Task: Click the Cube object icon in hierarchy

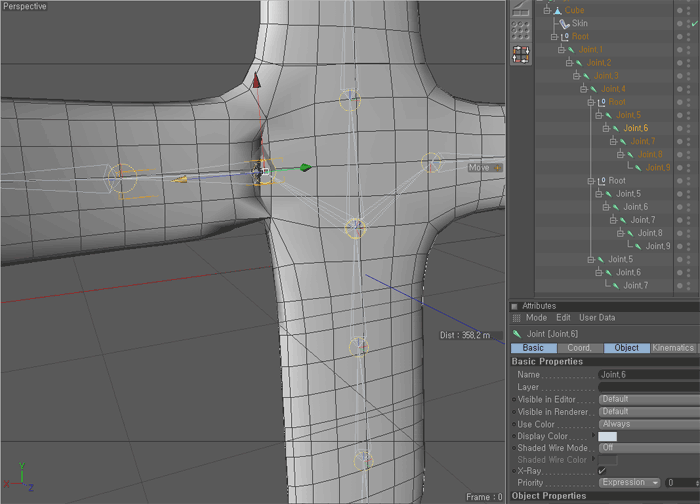Action: pos(555,10)
